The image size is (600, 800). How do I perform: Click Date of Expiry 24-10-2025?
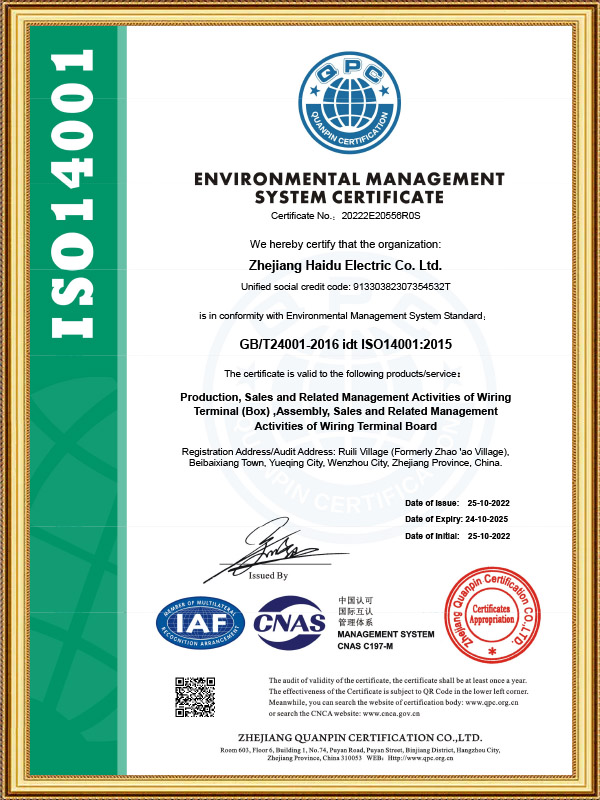(457, 519)
